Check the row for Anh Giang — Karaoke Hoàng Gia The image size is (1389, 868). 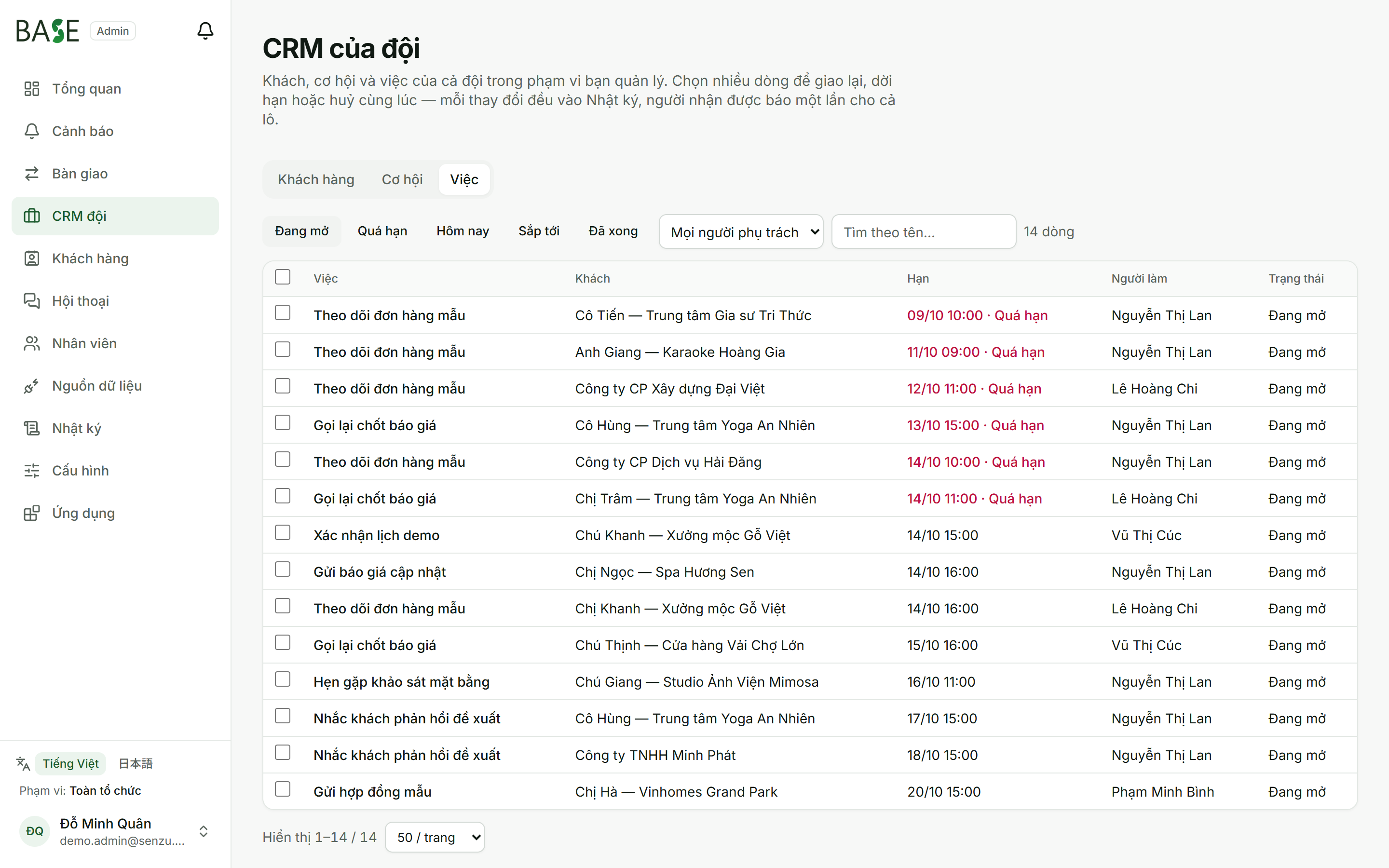pos(283,350)
